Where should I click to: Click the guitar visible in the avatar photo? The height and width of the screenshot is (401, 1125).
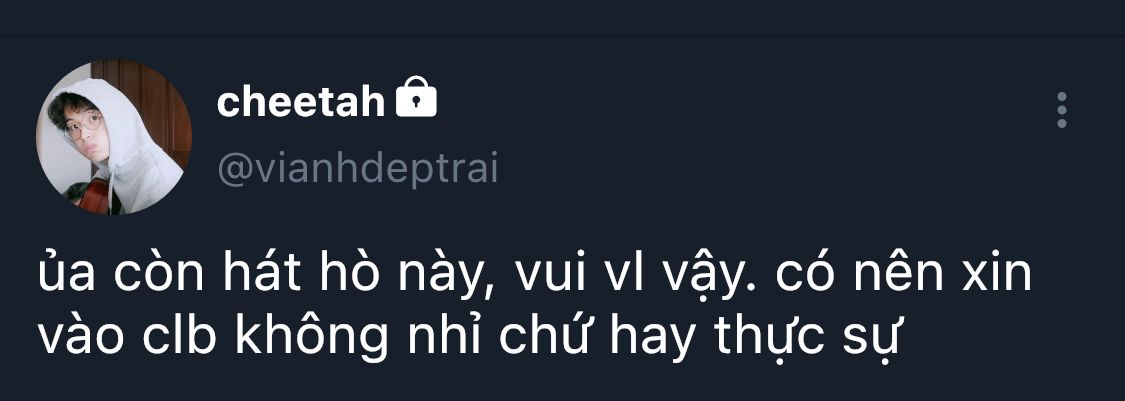91,198
